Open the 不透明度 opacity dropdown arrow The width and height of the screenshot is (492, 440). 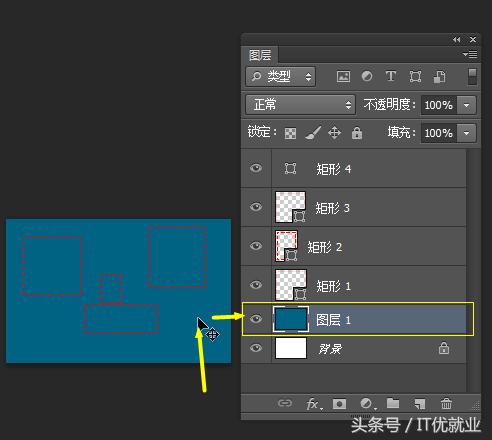466,105
